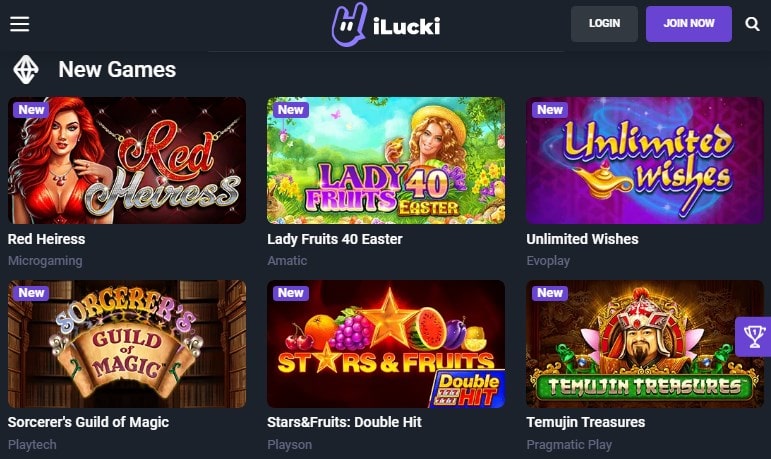The height and width of the screenshot is (459, 771).
Task: Open Temujin Treasures game thumbnail
Action: pos(645,344)
